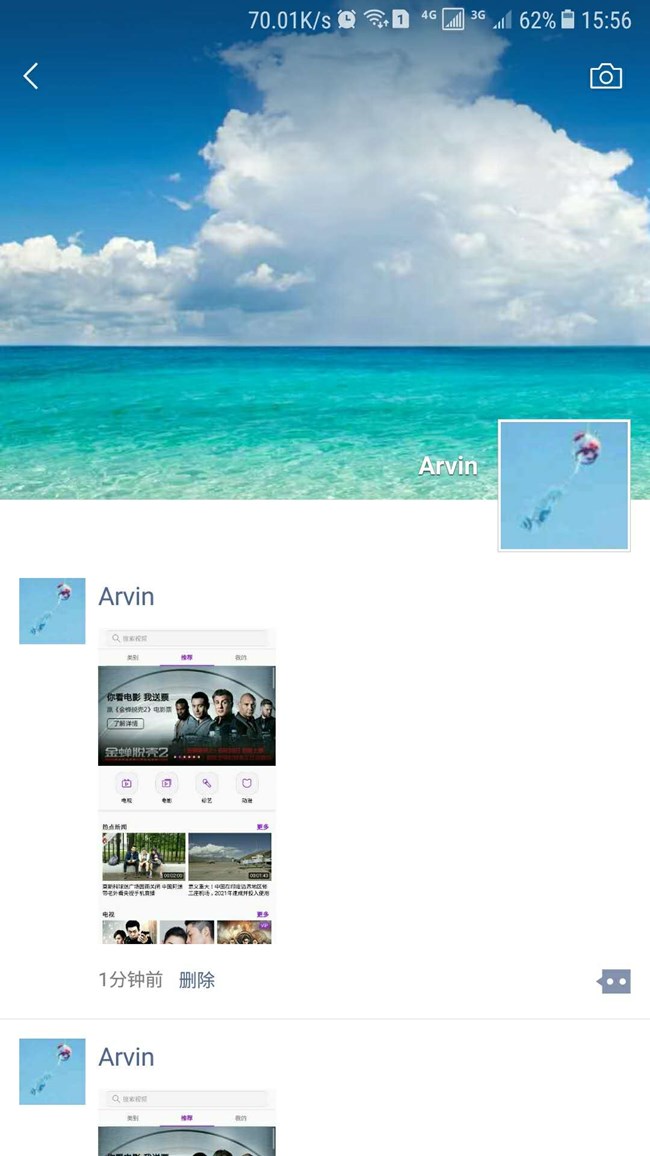Open the second post's Arvin name link
Screen dimensions: 650x1156
click(x=126, y=1057)
